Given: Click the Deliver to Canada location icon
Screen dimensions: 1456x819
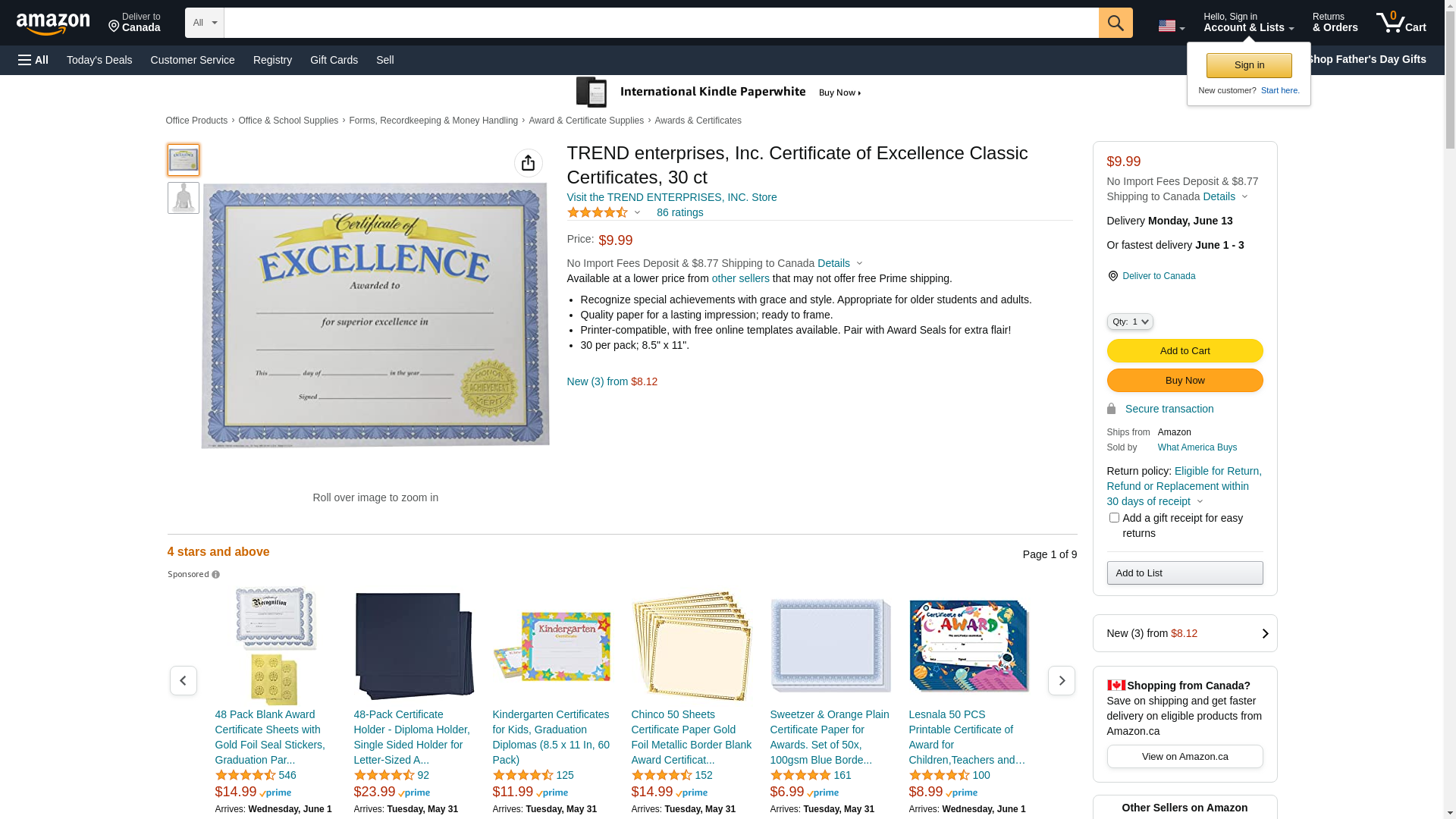Looking at the screenshot, I should click(1112, 276).
